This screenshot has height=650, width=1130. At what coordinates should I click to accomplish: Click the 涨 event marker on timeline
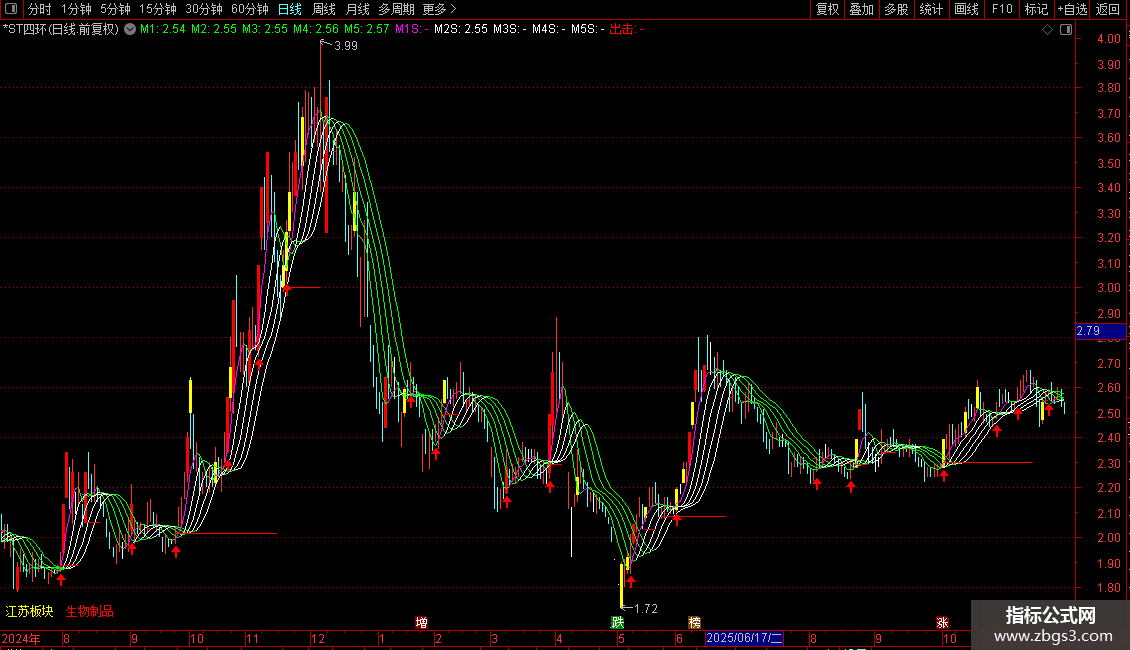click(943, 623)
